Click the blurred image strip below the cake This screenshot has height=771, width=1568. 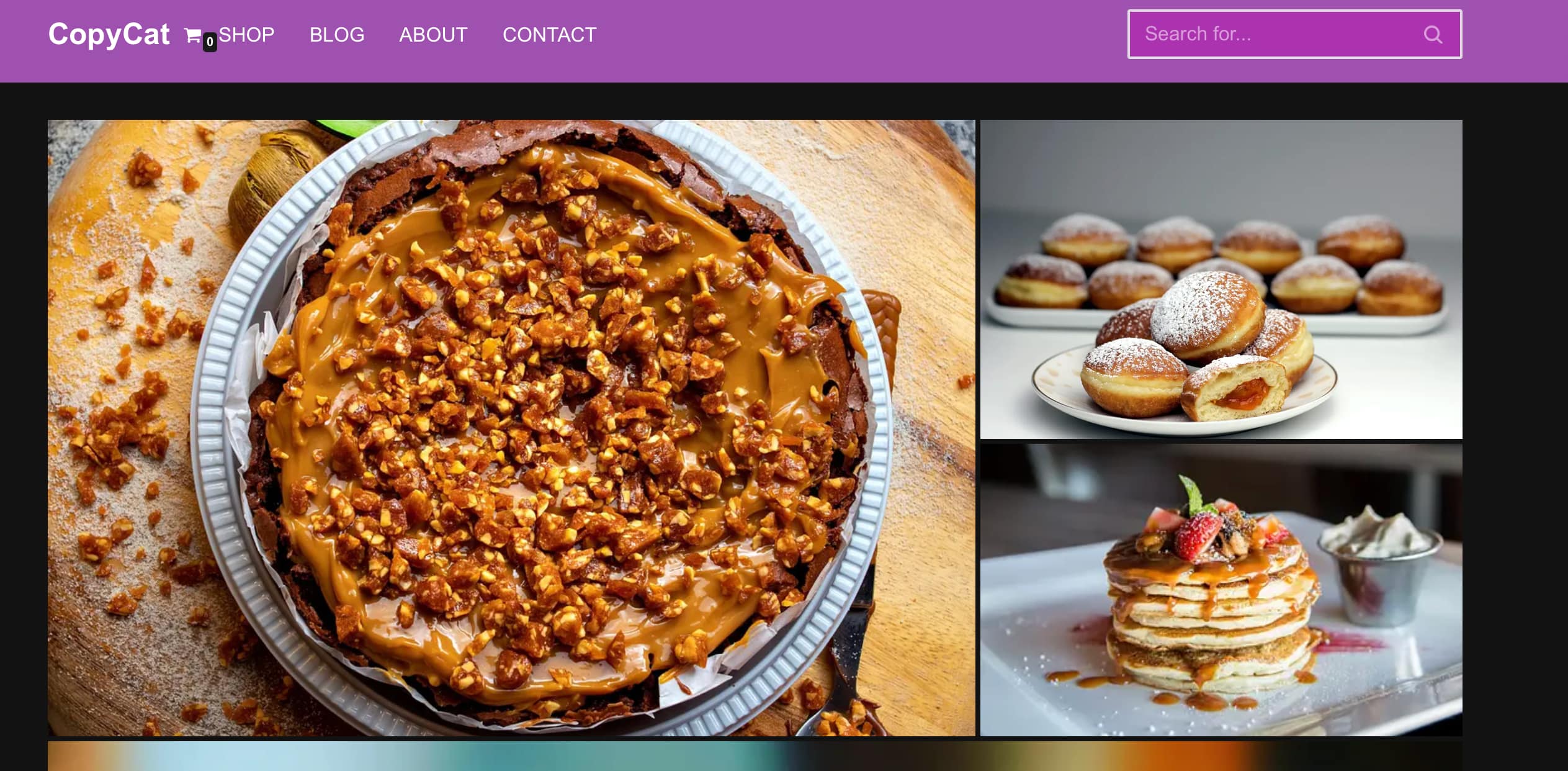tap(755, 756)
